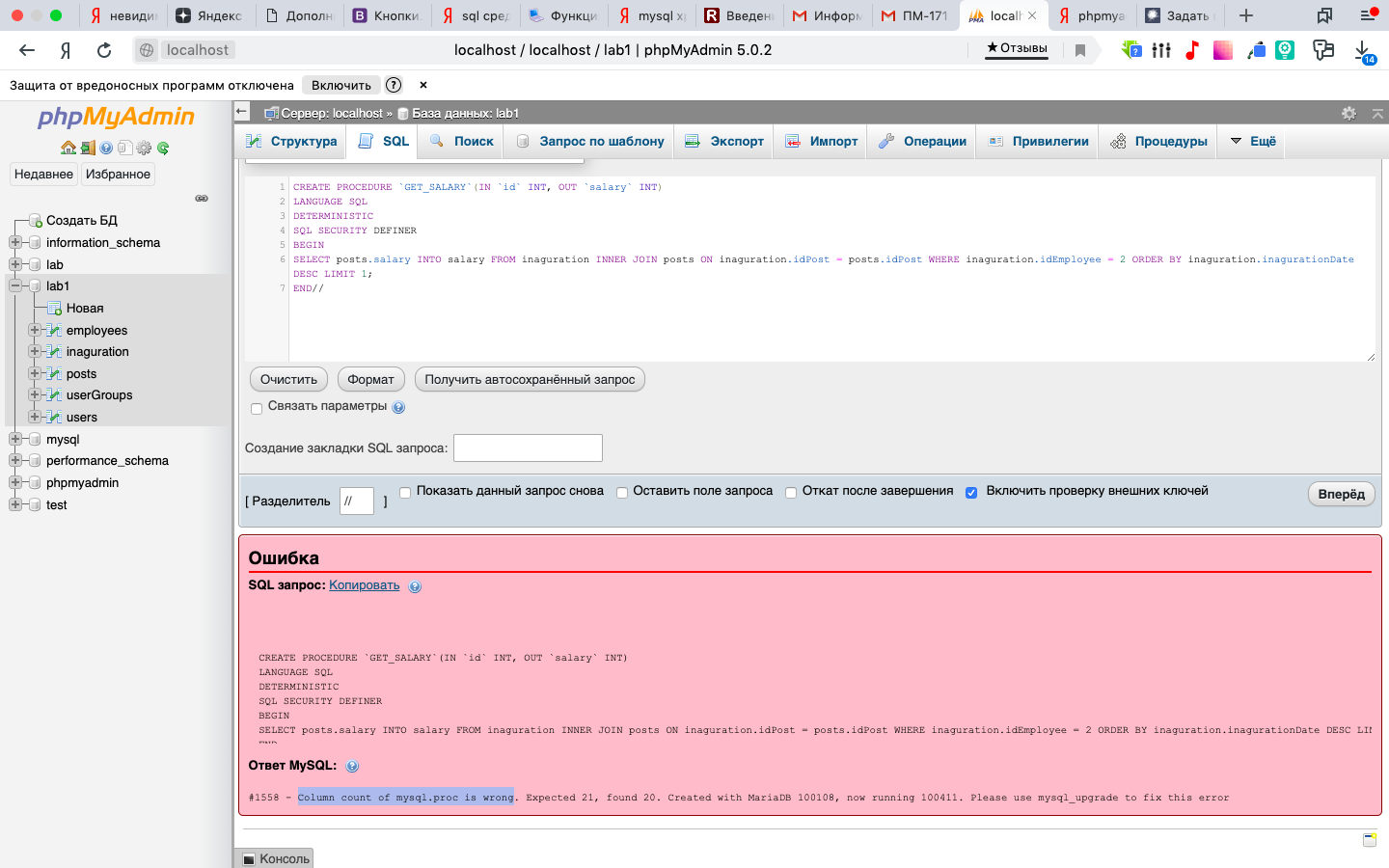
Task: Check Оставить поле запроса checkbox
Action: point(622,492)
